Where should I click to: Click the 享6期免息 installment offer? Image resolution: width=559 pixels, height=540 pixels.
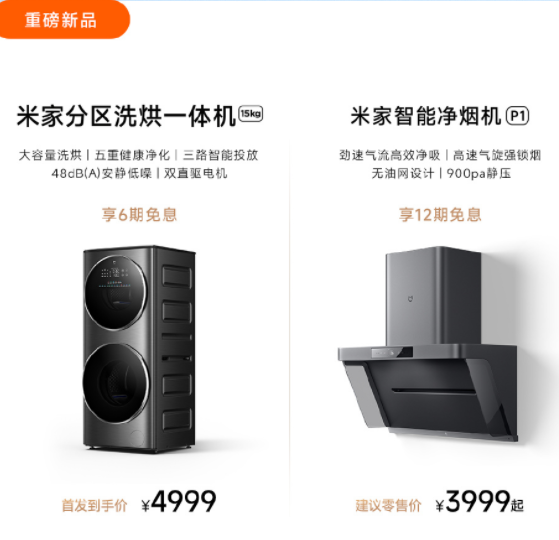pyautogui.click(x=139, y=215)
